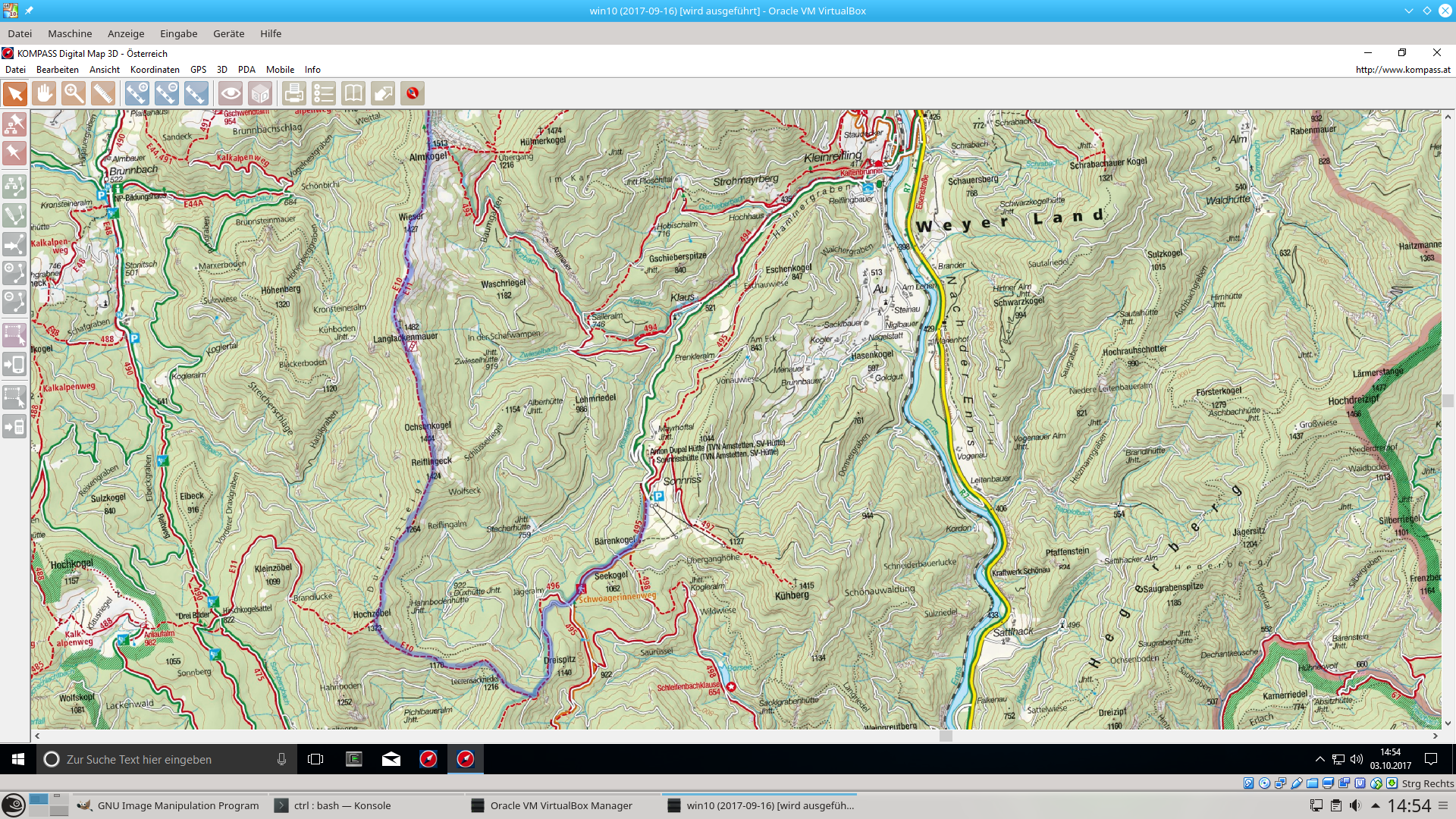The width and height of the screenshot is (1456, 819).
Task: Toggle the list legend panel button
Action: point(324,93)
